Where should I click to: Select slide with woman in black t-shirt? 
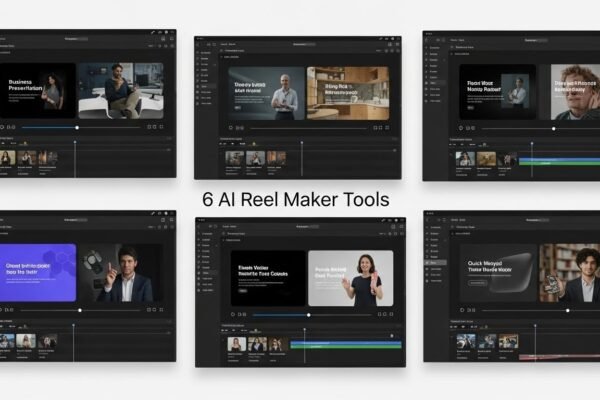(x=351, y=278)
